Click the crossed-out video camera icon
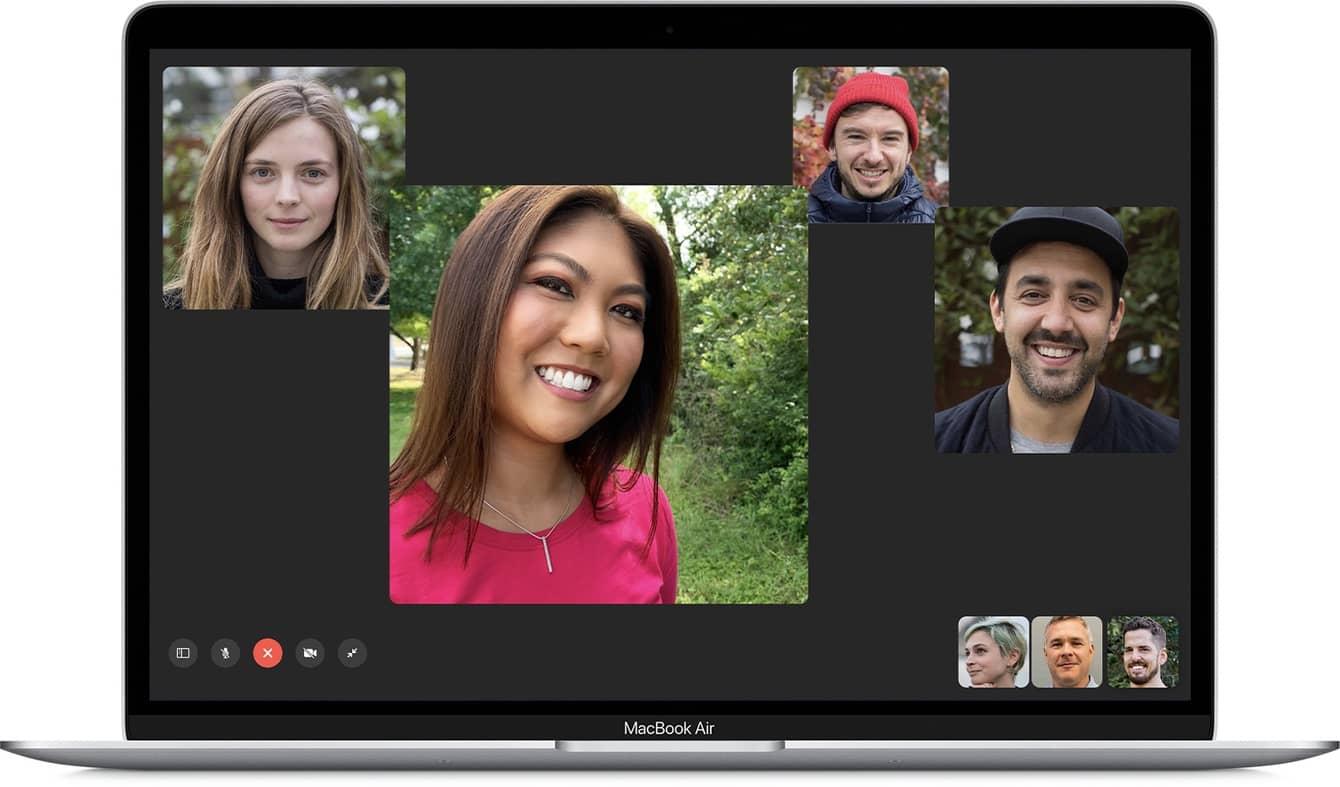Viewport: 1340px width, 787px height. pyautogui.click(x=310, y=653)
